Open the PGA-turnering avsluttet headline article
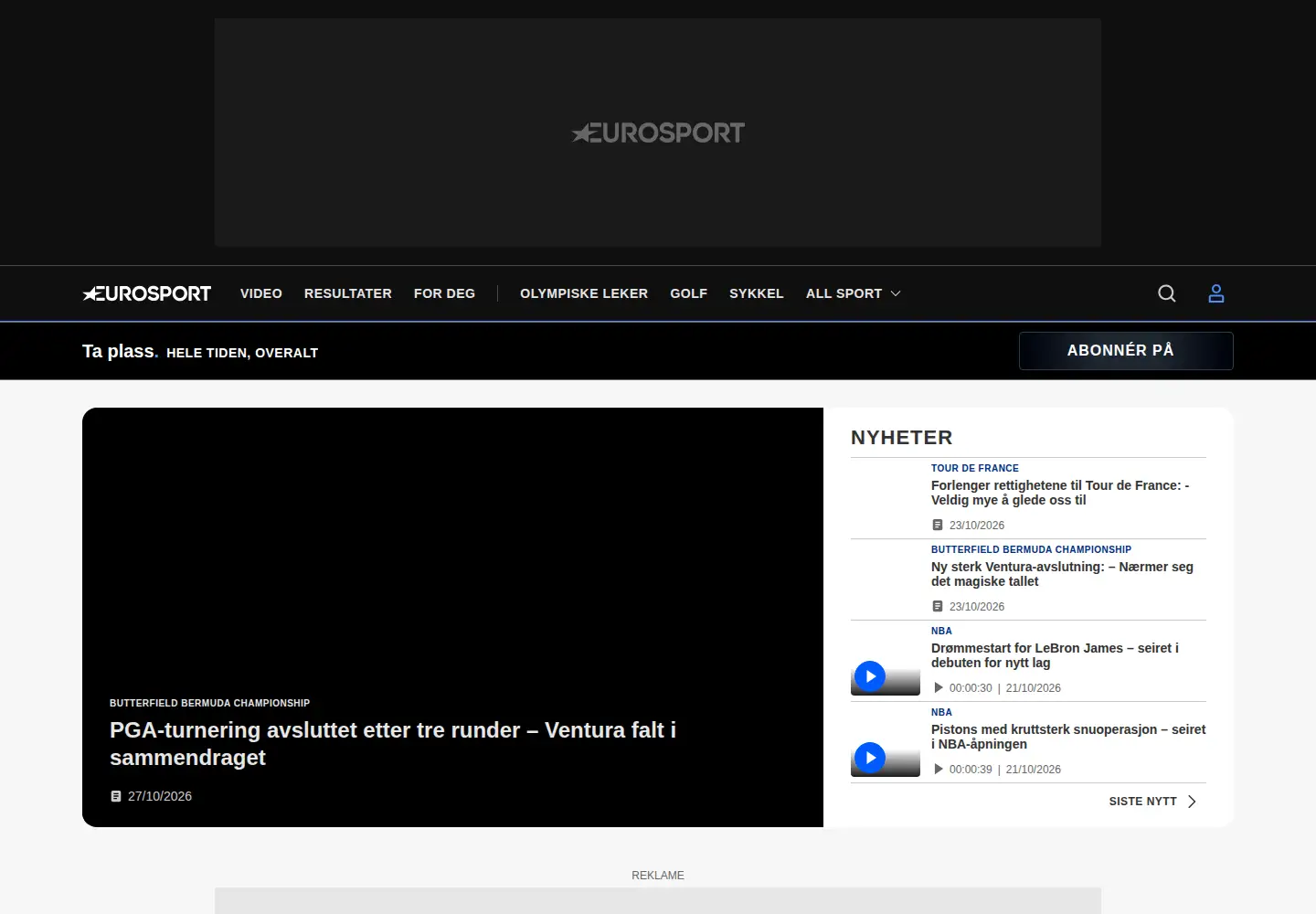The height and width of the screenshot is (914, 1316). tap(393, 744)
